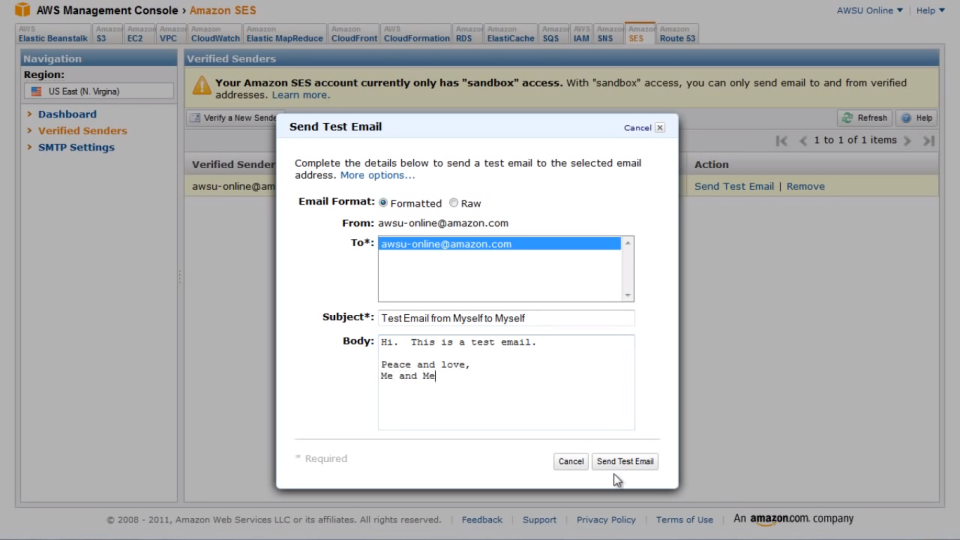
Task: Open Verified Senders navigation link
Action: tap(83, 130)
